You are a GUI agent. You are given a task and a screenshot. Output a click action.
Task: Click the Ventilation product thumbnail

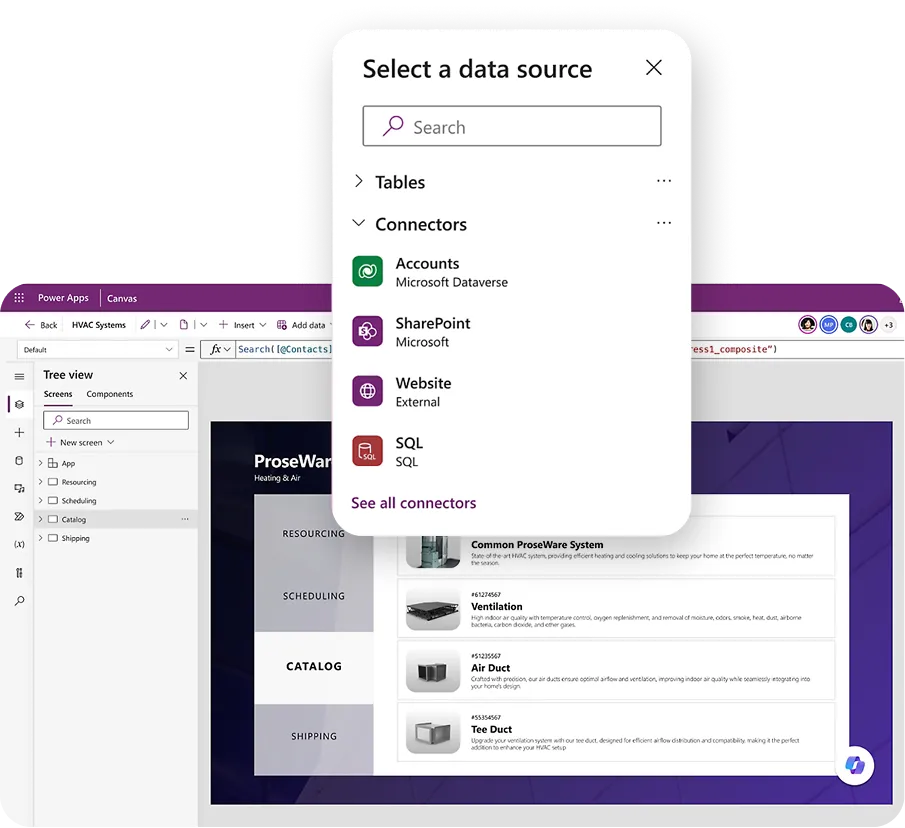pos(433,609)
